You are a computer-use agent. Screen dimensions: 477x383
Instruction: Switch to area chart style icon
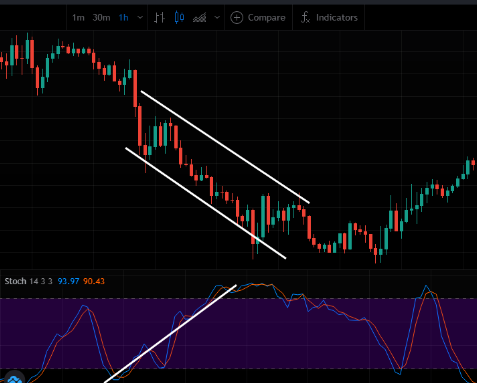(200, 18)
